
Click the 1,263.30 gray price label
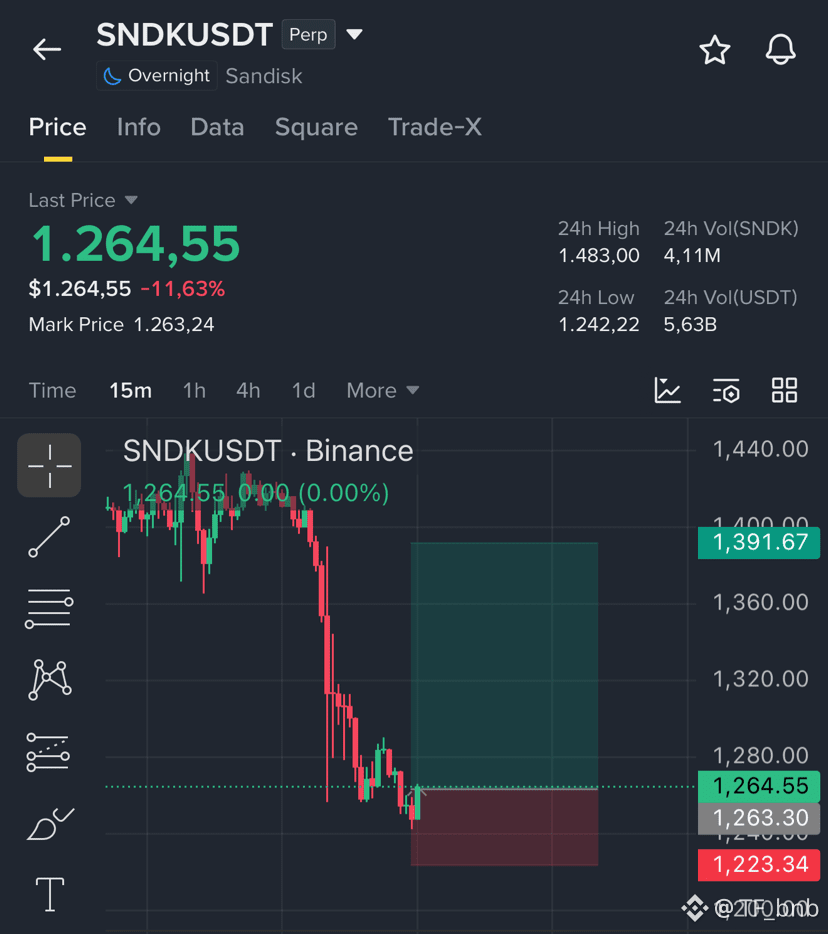pos(759,818)
